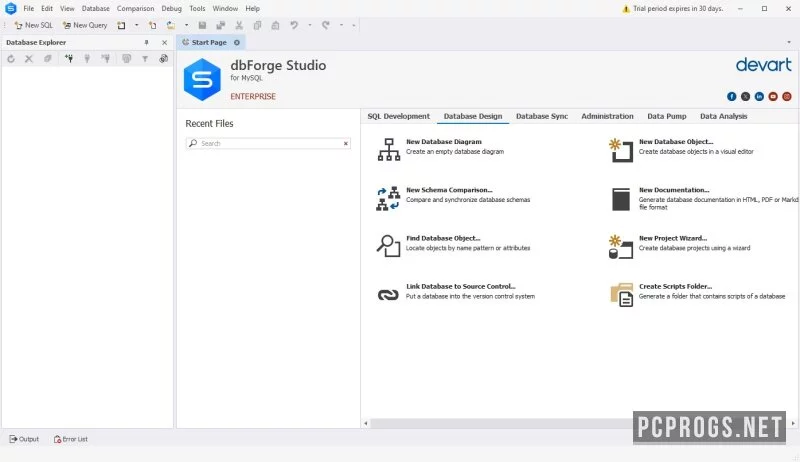Screen dimensions: 800x462
Task: Click the Filter funnel icon in Database Explorer
Action: point(145,59)
